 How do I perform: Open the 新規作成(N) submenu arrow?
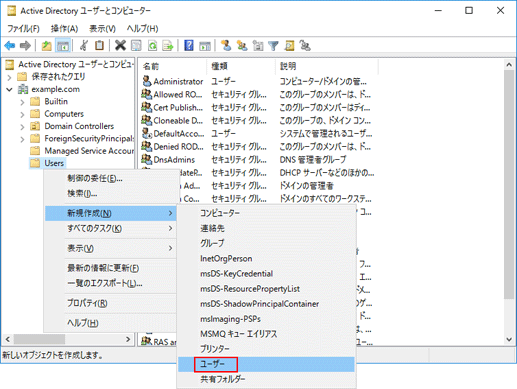[170, 213]
